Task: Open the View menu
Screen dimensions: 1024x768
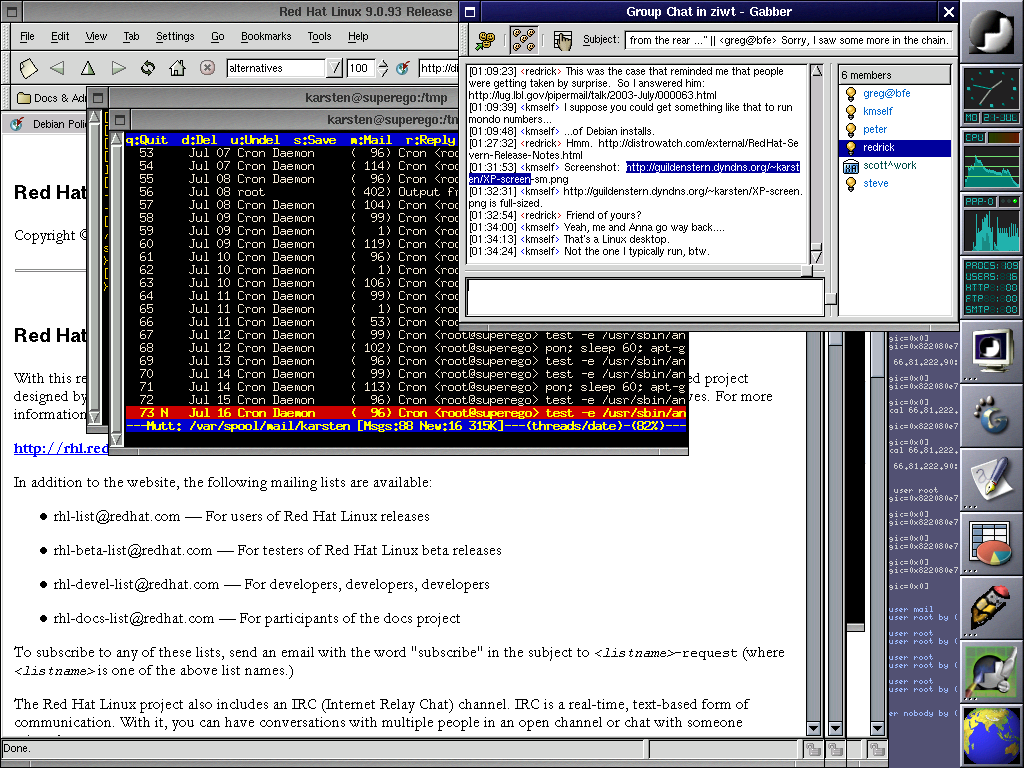Action: point(96,37)
